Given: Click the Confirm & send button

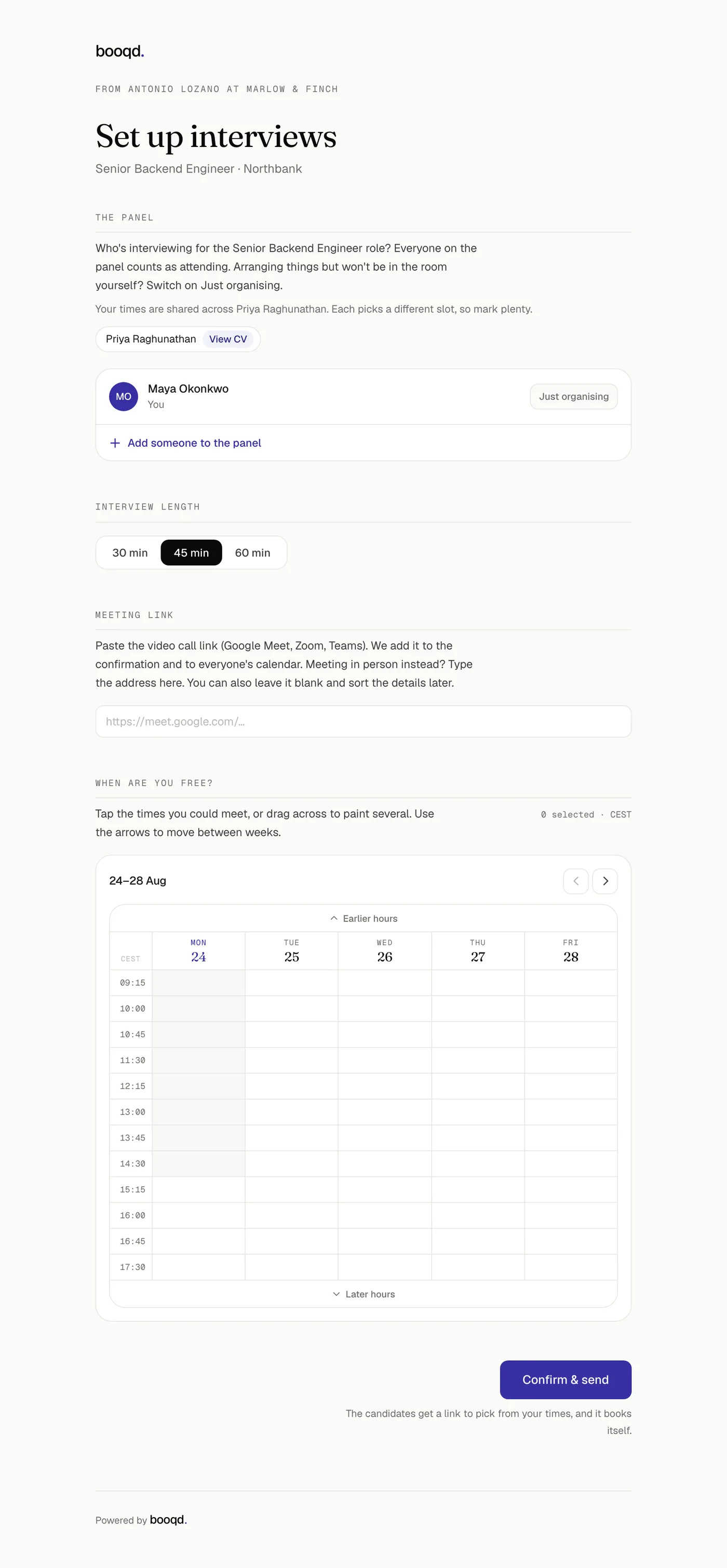Looking at the screenshot, I should tap(565, 1379).
